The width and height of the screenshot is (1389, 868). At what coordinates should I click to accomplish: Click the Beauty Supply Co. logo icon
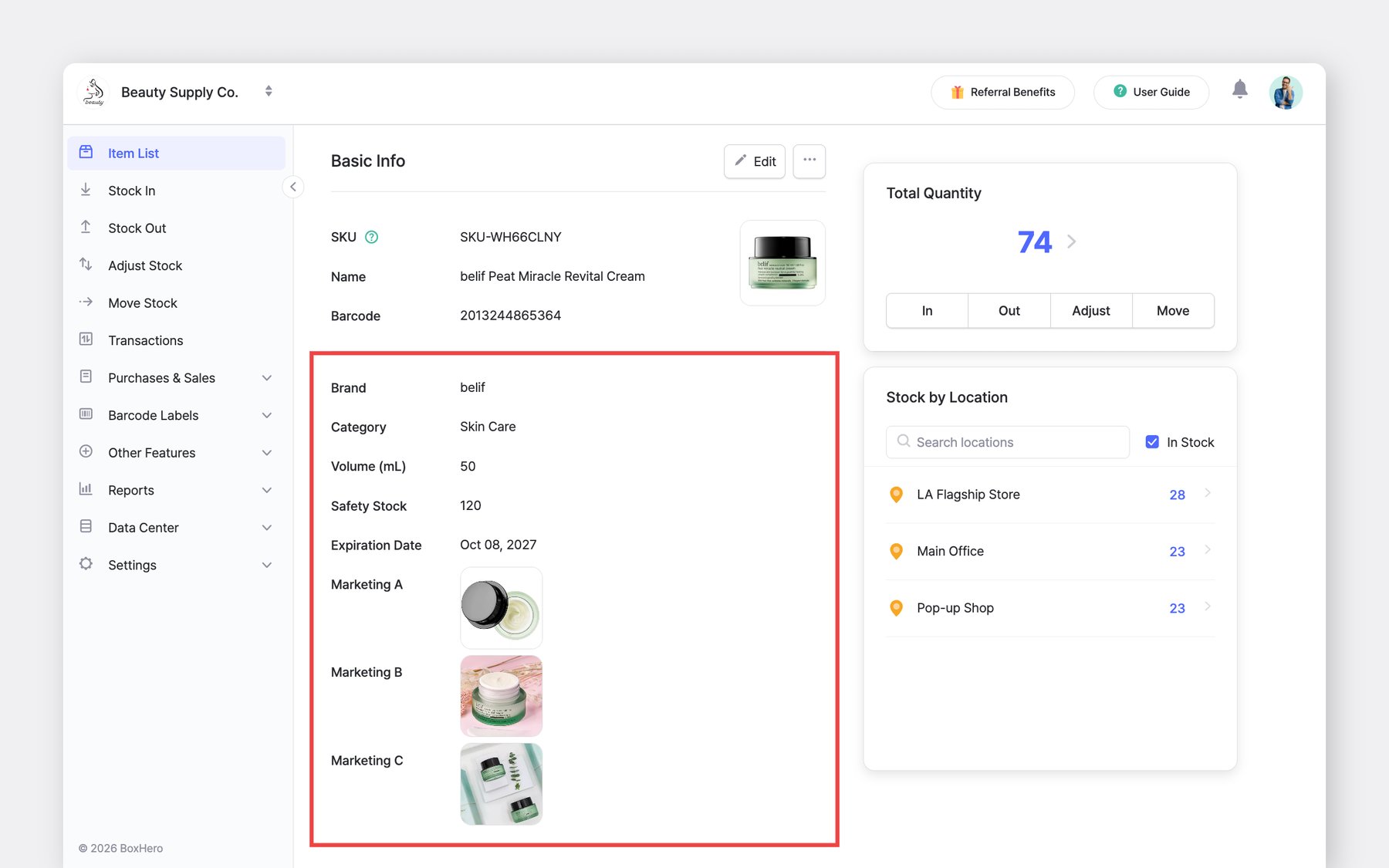[94, 92]
